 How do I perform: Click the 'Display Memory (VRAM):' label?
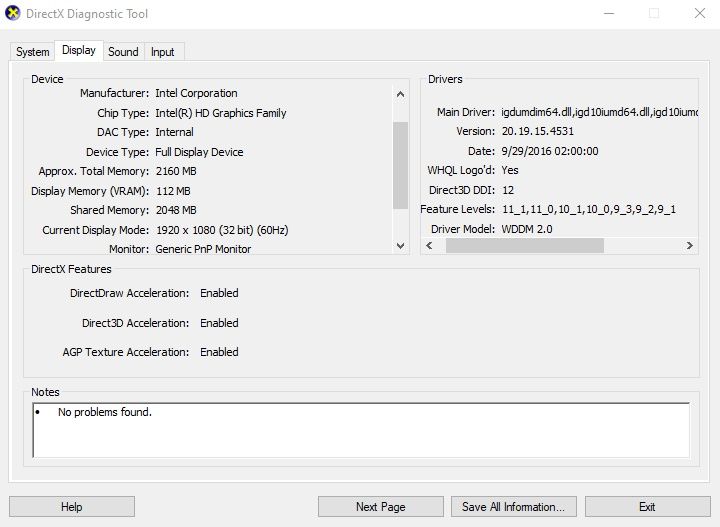(90, 191)
